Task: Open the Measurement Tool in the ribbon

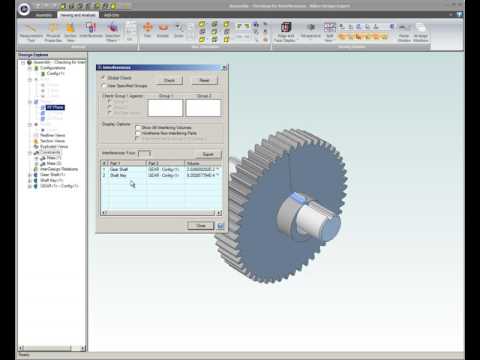Action: coord(31,32)
